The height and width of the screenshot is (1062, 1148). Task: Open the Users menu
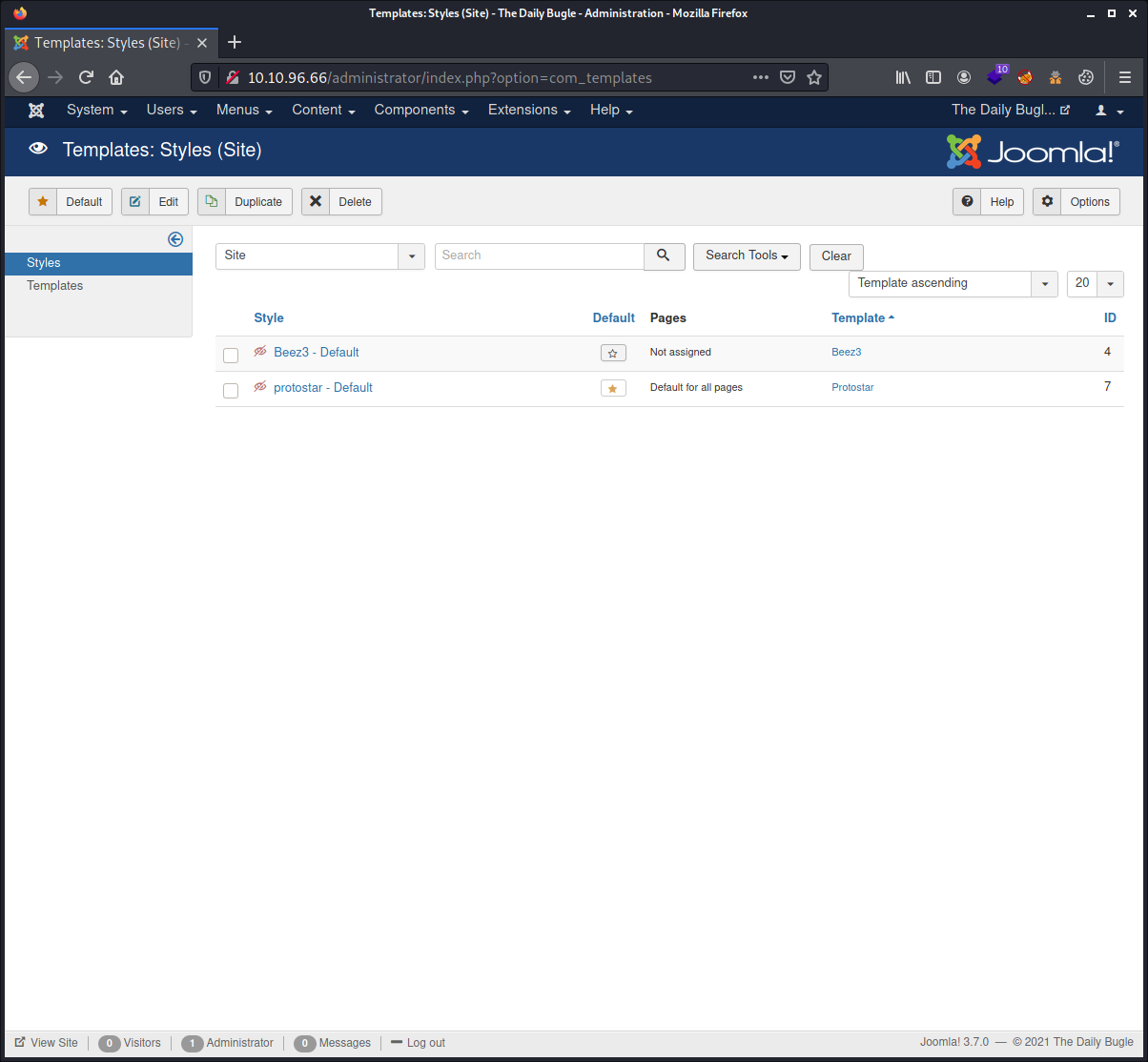172,111
